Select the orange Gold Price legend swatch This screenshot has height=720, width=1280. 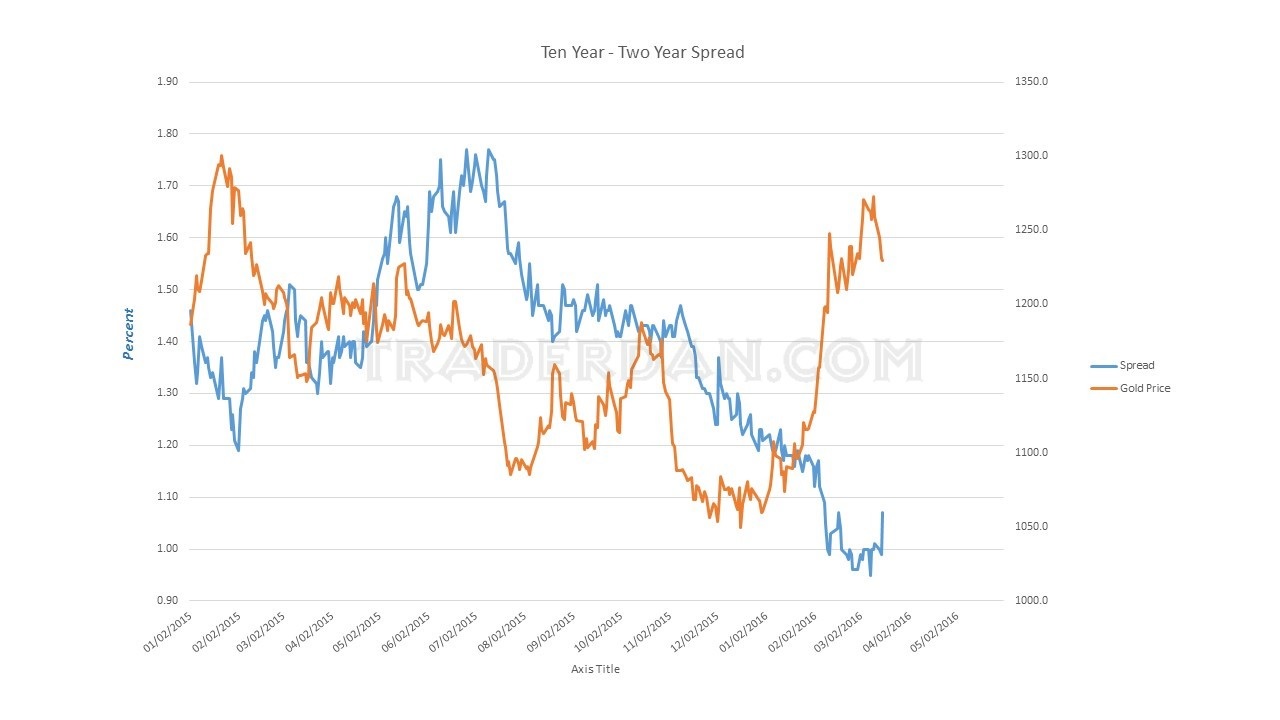1103,388
